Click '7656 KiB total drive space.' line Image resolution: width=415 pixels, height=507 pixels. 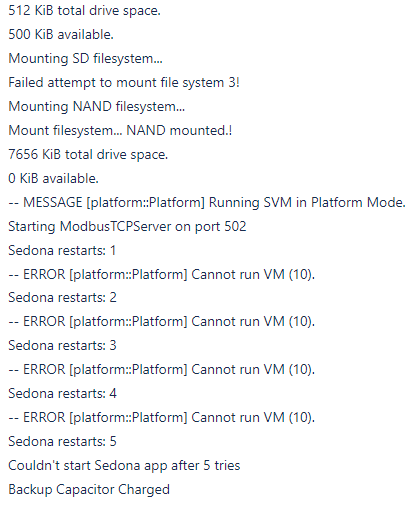pos(88,155)
